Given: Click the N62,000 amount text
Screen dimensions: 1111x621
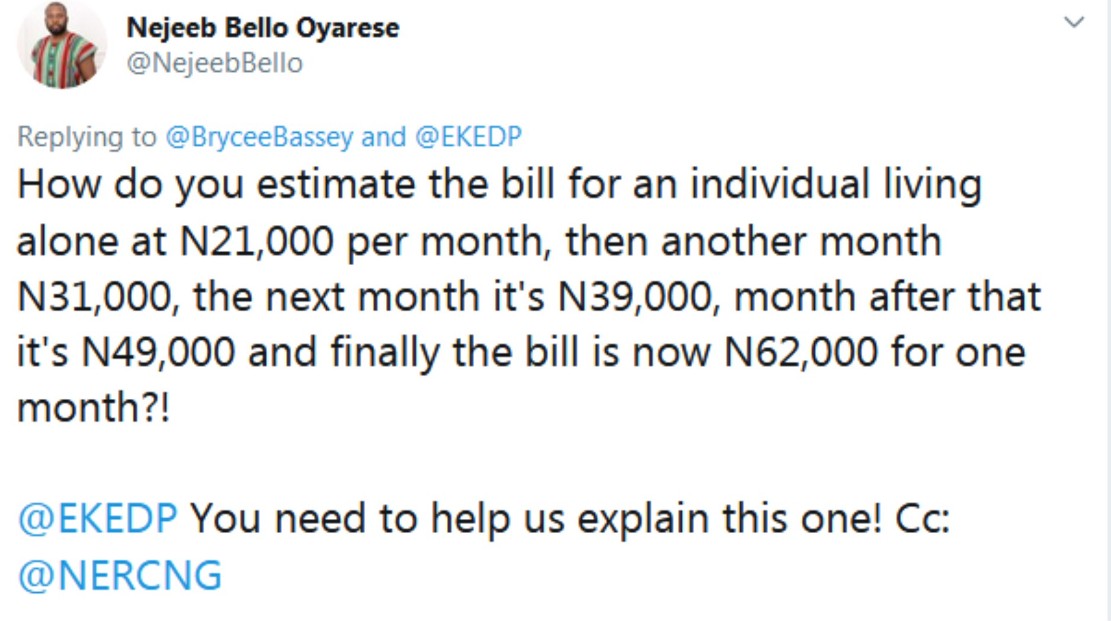Looking at the screenshot, I should point(801,352).
